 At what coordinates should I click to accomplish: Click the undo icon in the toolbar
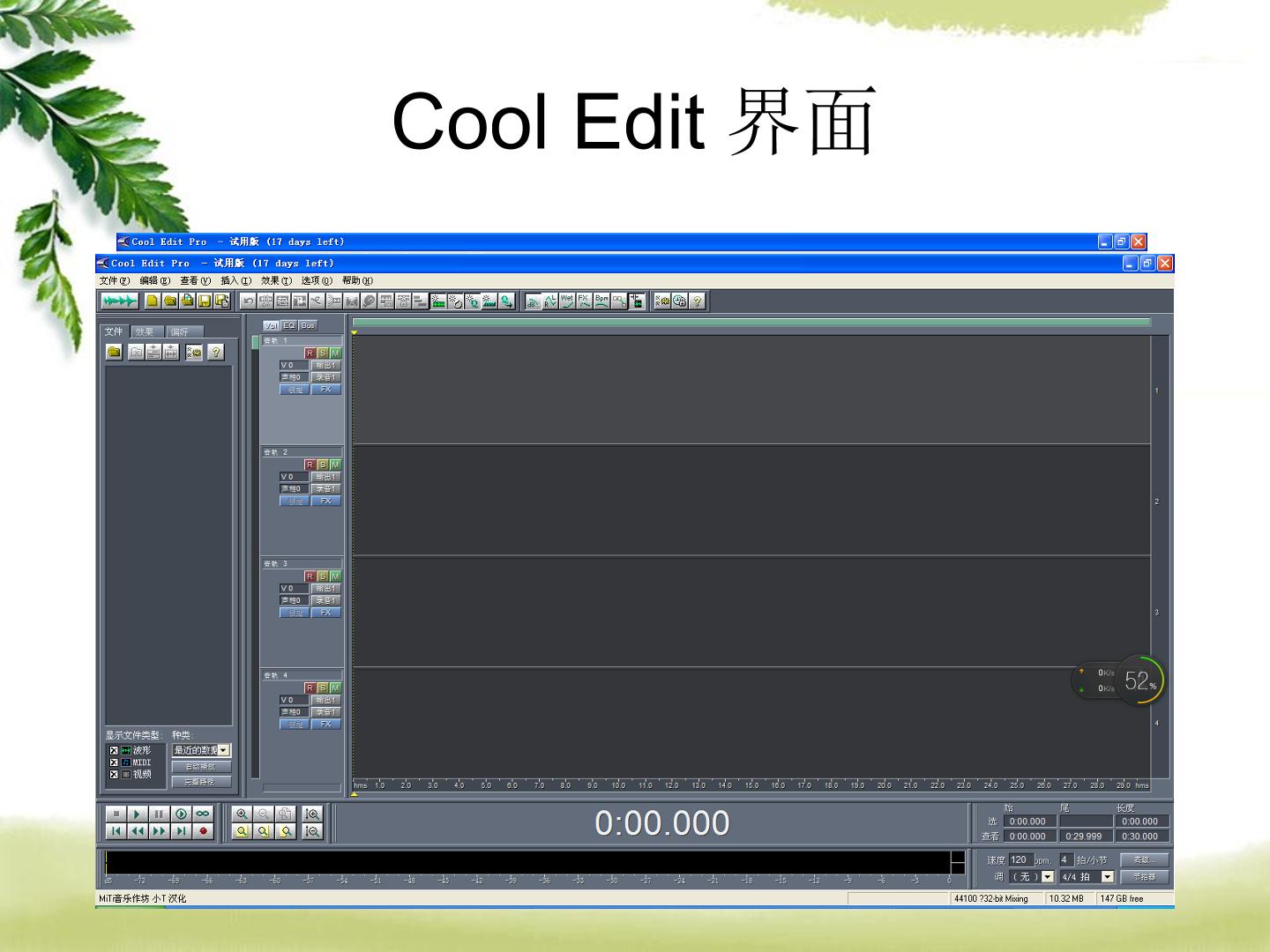pos(249,301)
